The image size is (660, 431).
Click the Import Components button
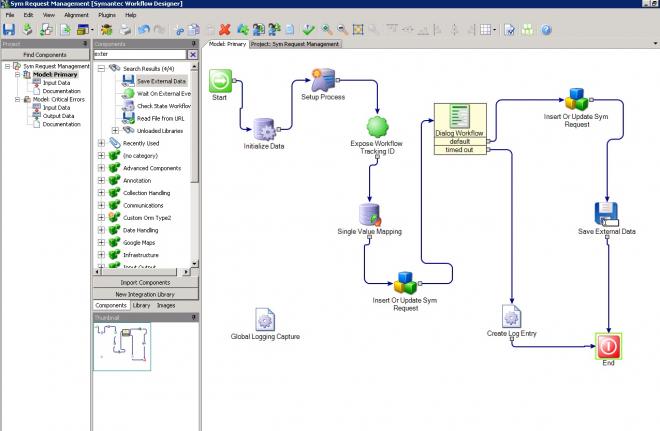coord(145,282)
